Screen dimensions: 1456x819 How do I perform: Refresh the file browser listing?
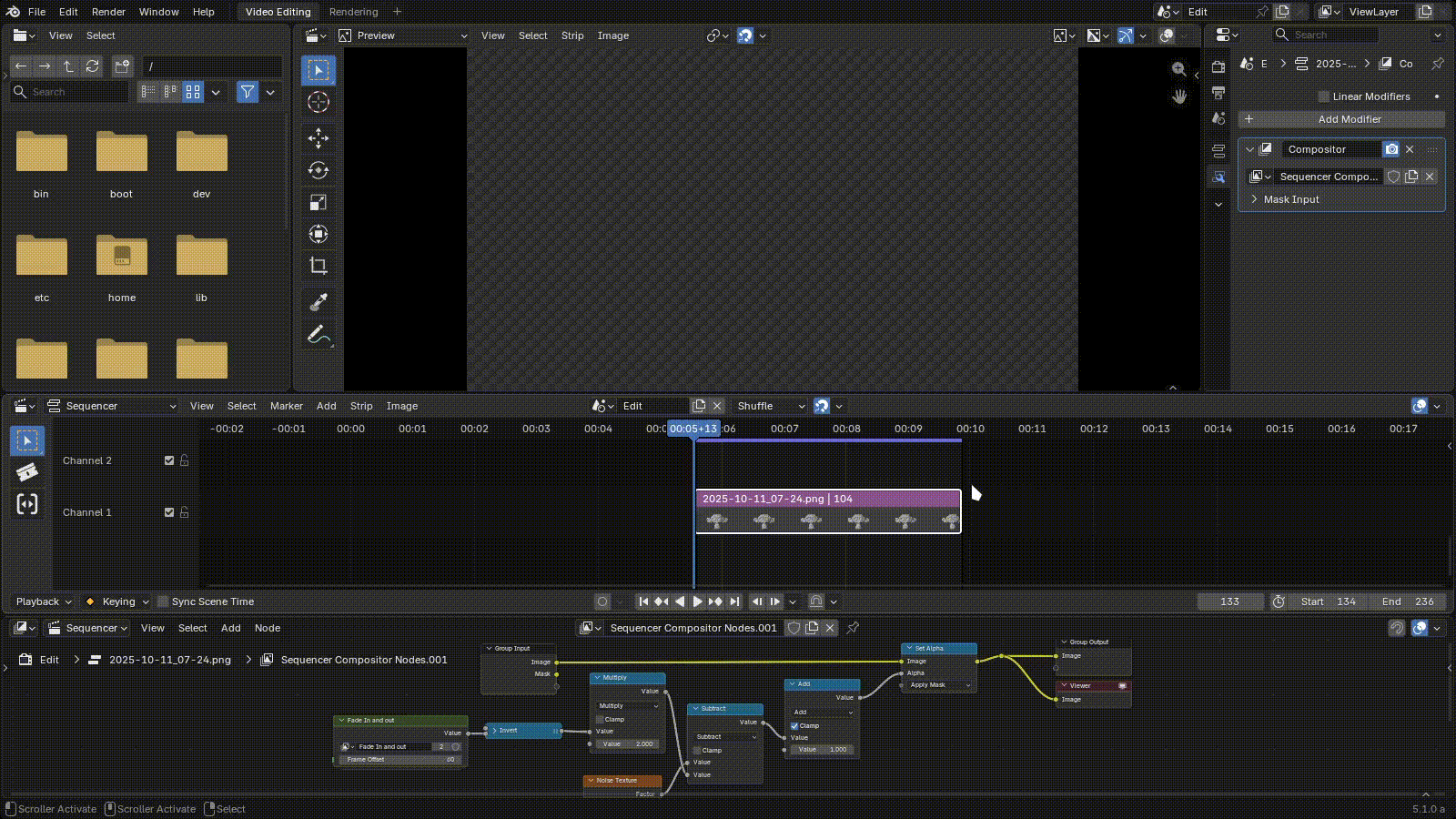point(92,66)
